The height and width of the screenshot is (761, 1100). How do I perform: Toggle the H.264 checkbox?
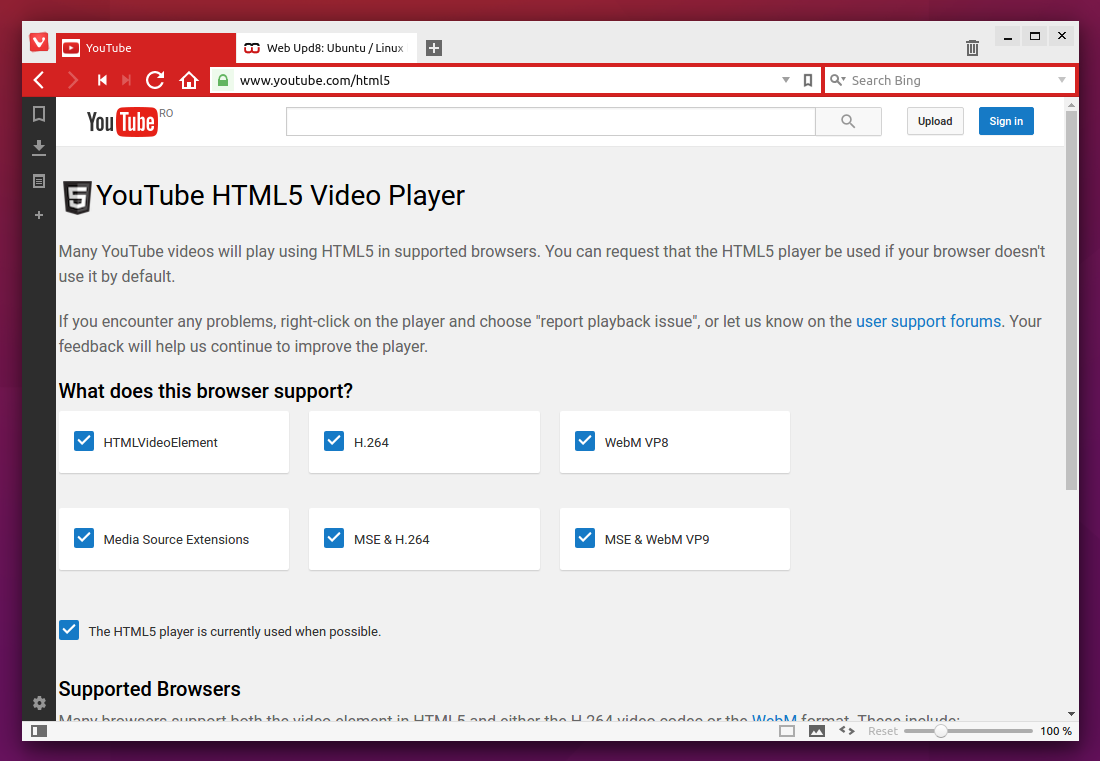tap(334, 441)
